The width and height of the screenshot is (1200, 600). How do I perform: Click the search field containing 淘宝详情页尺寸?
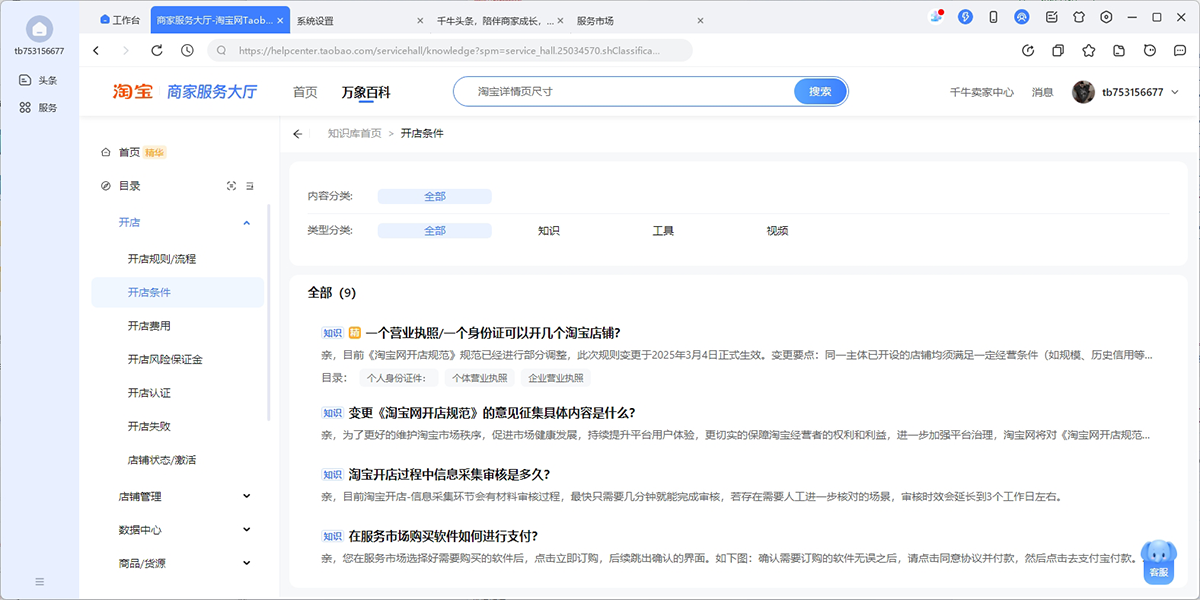pos(625,92)
